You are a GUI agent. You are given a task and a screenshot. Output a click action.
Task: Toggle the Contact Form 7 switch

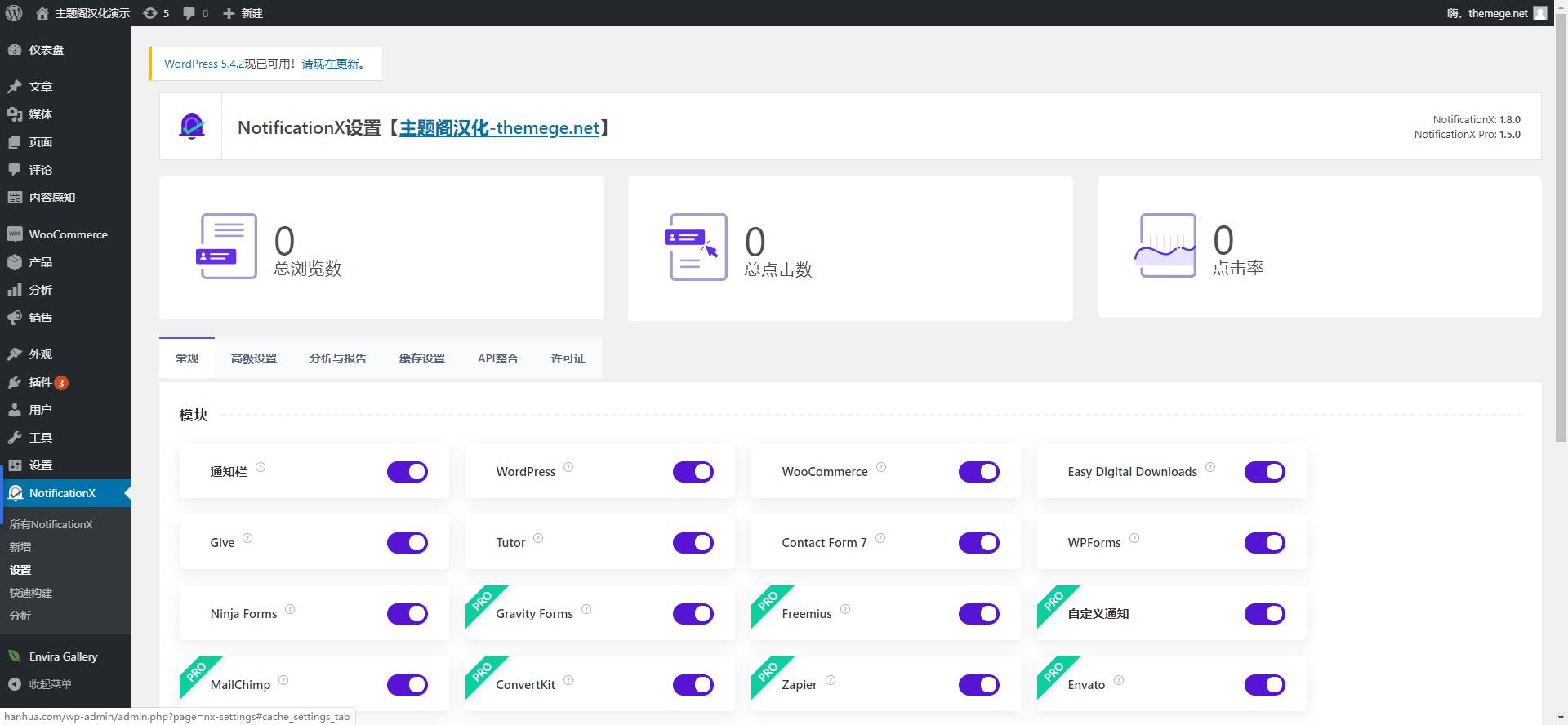979,543
